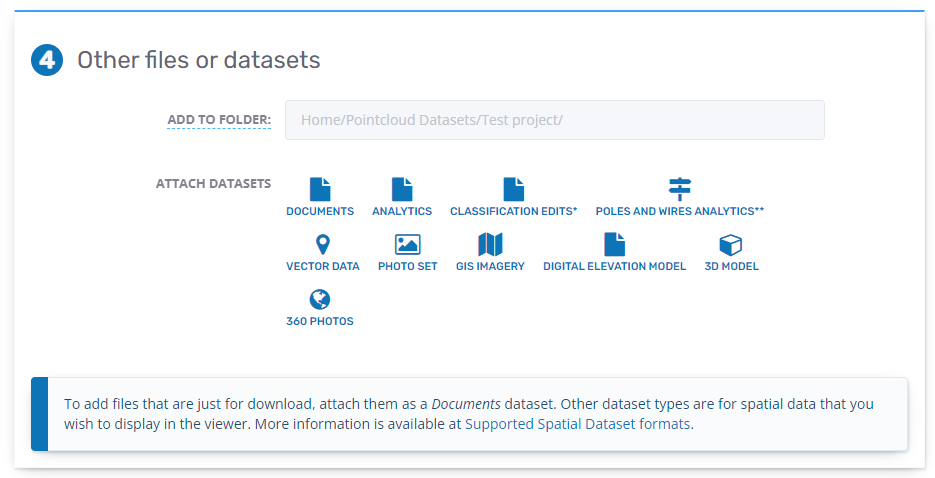Select the Vector Data map pin icon
The width and height of the screenshot is (935, 478).
(322, 244)
